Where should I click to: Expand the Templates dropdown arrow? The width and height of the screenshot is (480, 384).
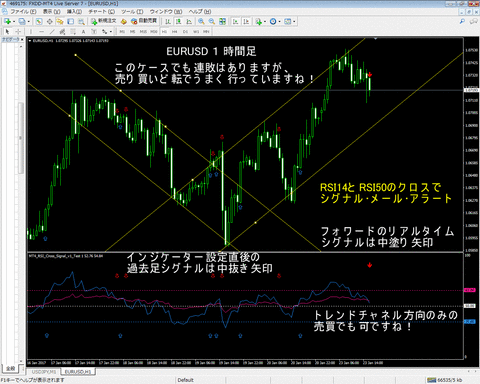294,22
